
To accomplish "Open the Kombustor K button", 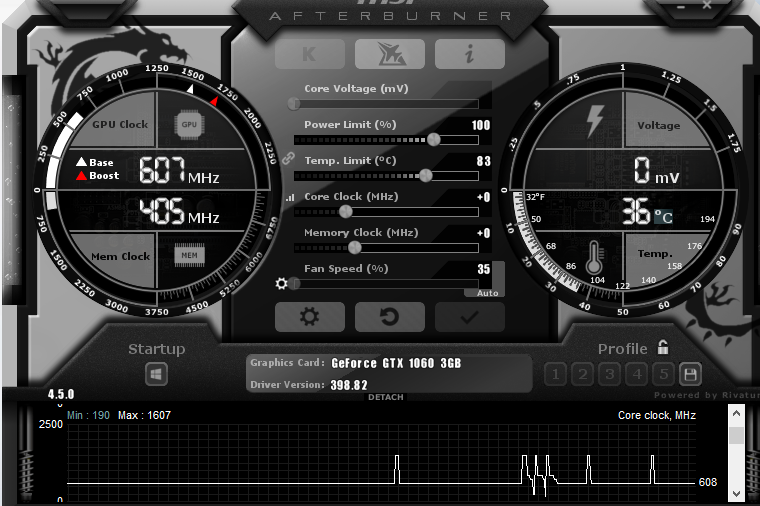I will (x=310, y=54).
